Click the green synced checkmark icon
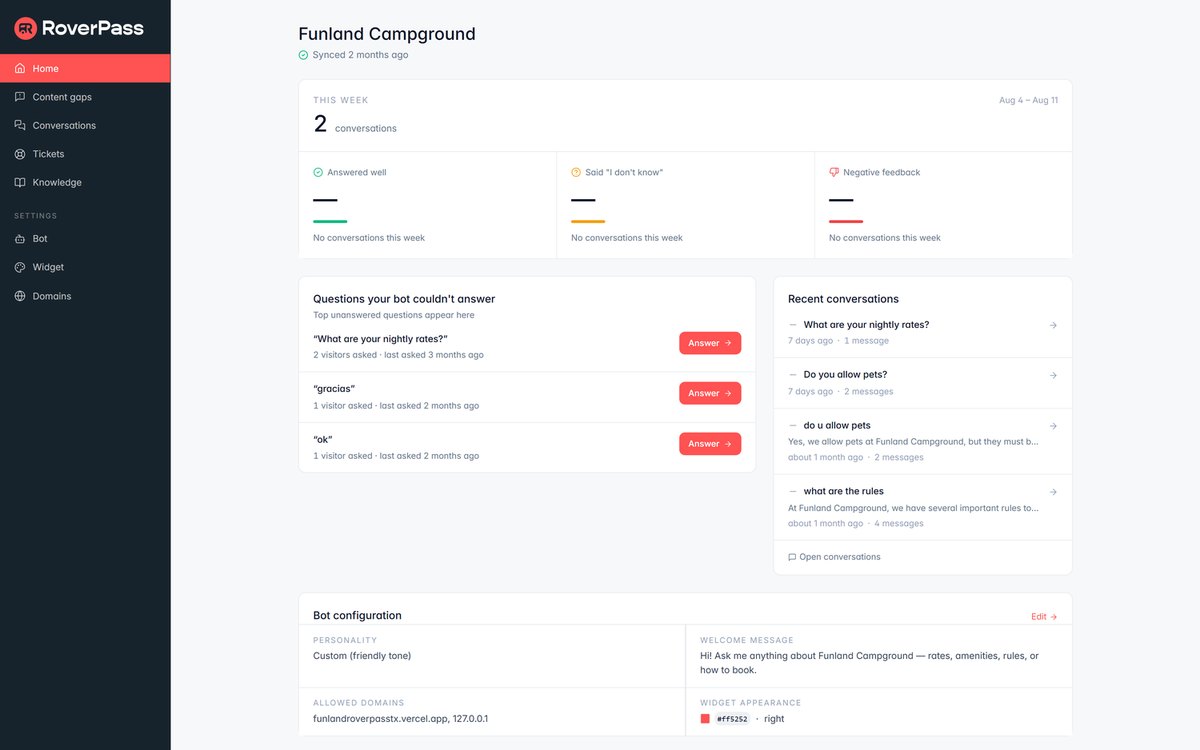Screen dimensions: 1200x750 303,55
